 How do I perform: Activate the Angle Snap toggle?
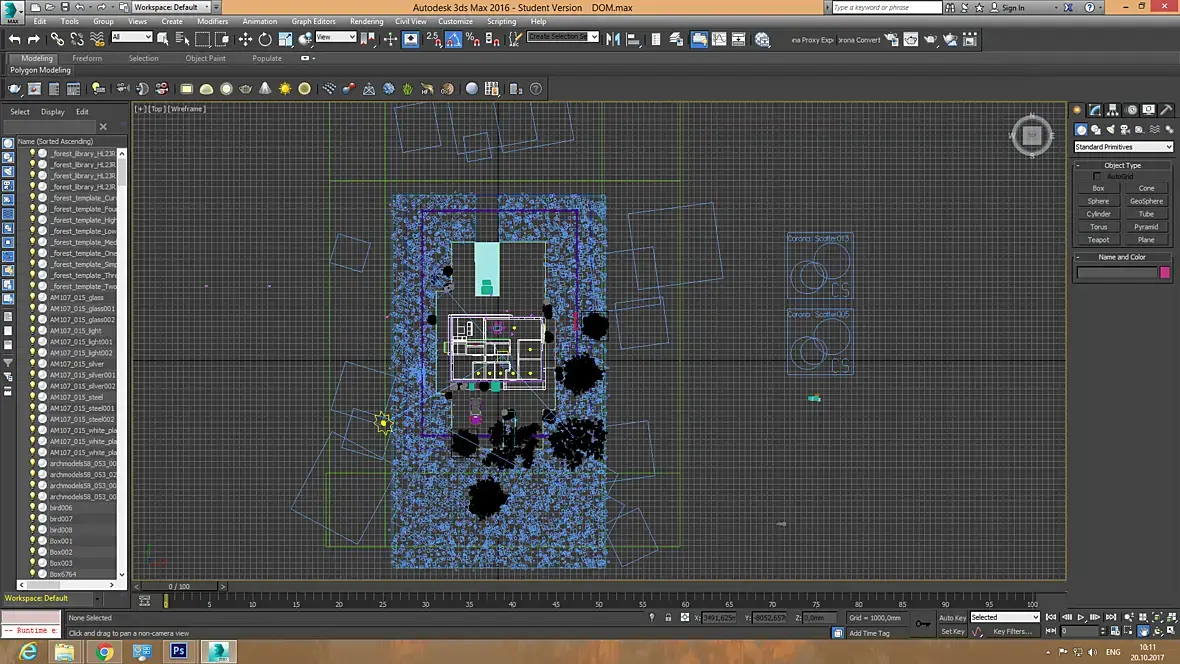tap(453, 40)
